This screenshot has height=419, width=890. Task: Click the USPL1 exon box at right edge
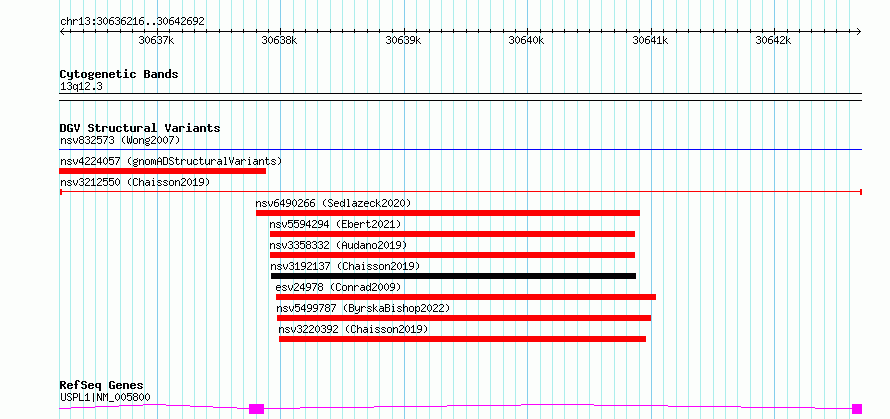pyautogui.click(x=857, y=409)
